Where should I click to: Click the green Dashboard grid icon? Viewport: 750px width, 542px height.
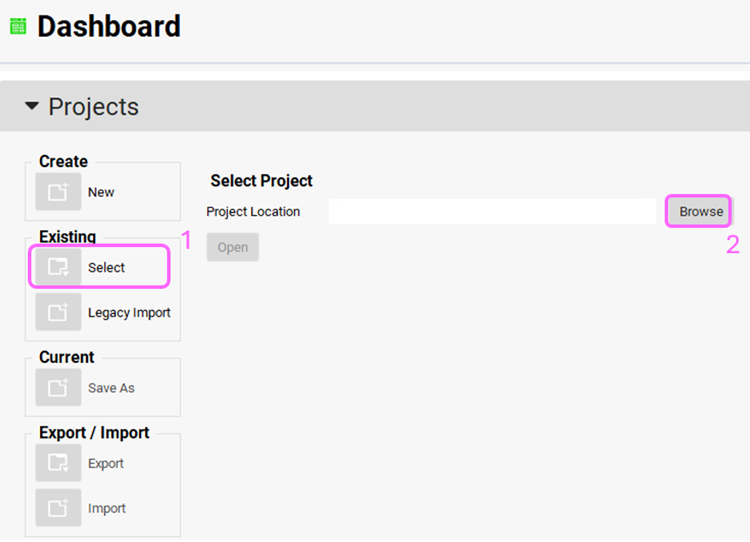[x=17, y=26]
